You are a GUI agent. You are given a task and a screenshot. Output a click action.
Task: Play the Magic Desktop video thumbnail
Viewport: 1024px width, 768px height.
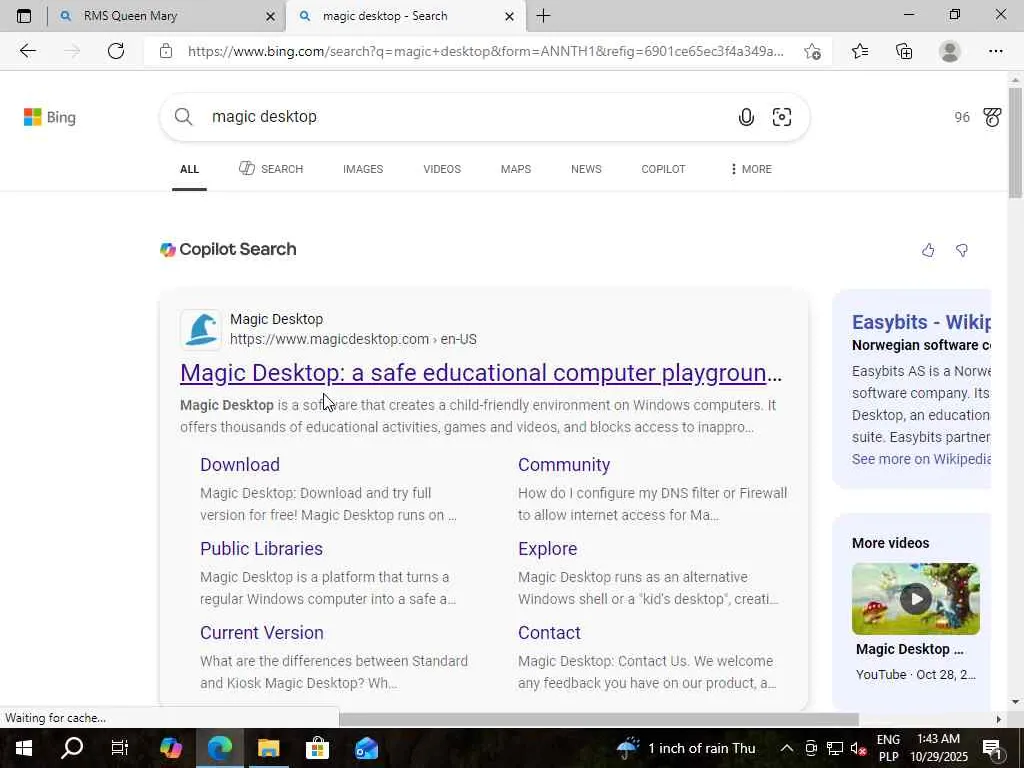(916, 599)
